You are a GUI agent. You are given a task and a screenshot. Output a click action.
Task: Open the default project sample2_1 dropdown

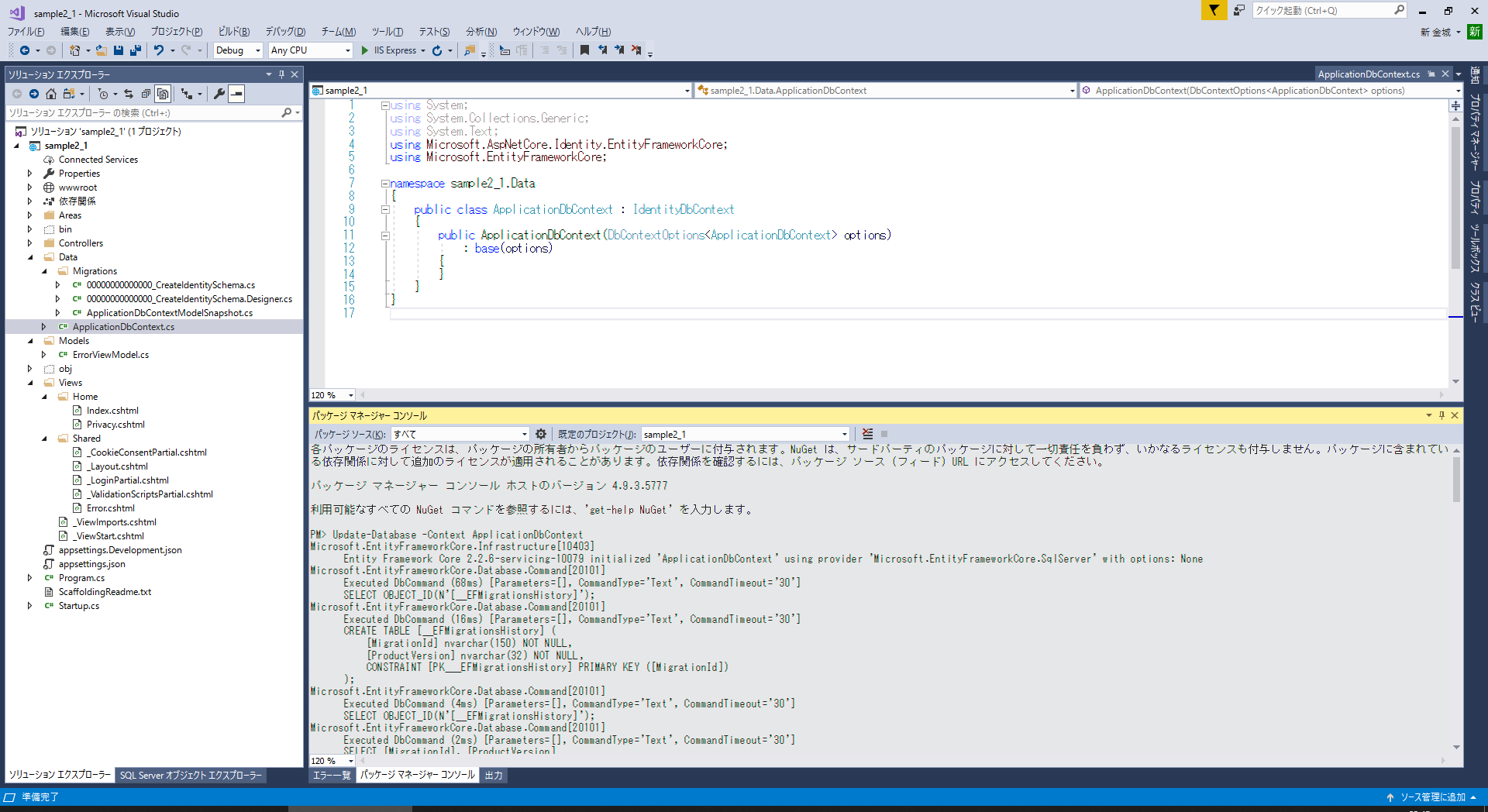[x=746, y=435]
